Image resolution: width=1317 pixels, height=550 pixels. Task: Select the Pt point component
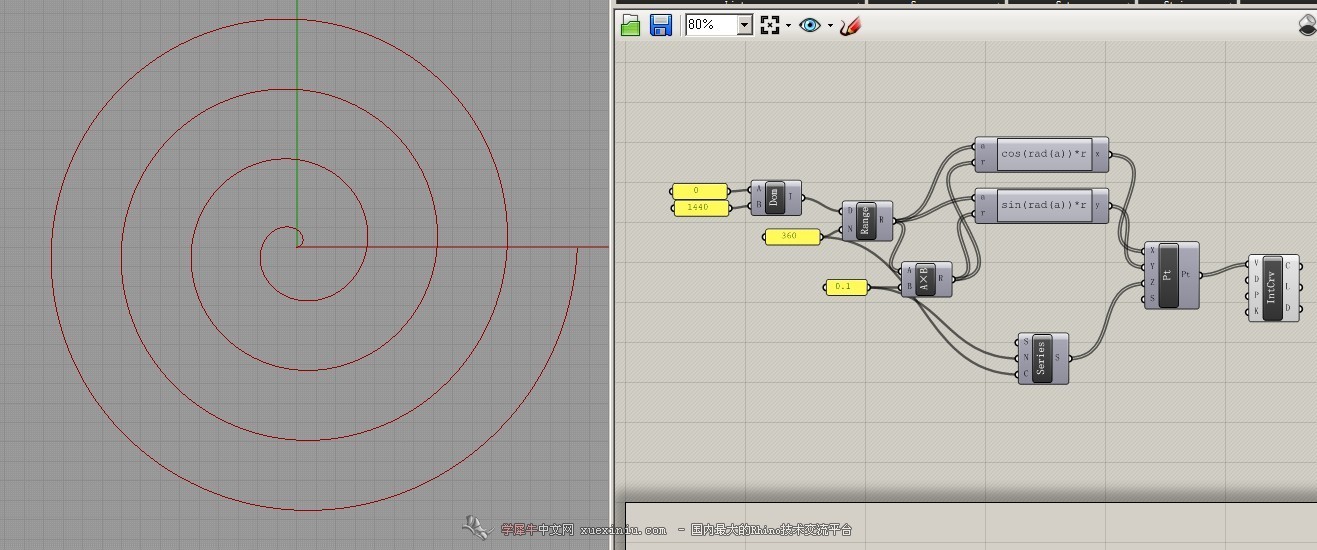click(x=1171, y=275)
